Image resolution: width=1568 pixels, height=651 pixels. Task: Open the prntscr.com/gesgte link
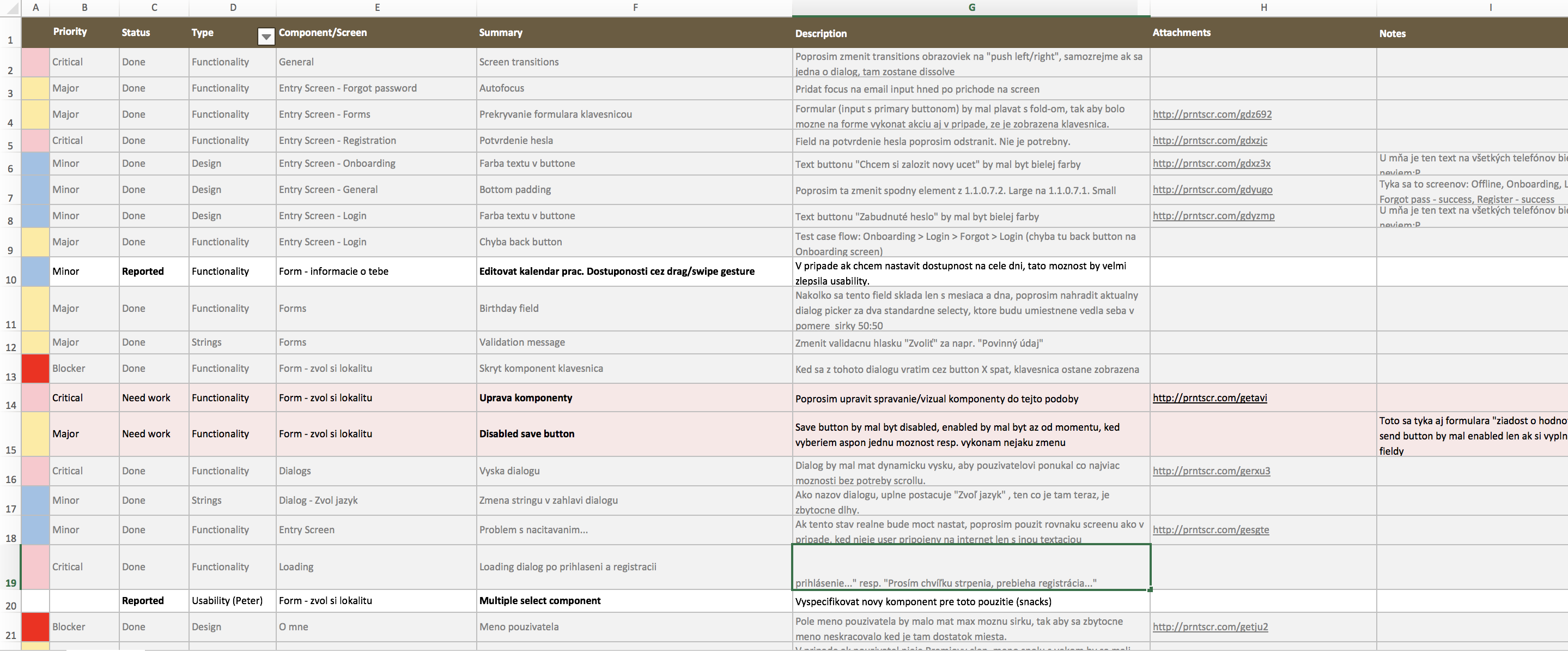1211,531
